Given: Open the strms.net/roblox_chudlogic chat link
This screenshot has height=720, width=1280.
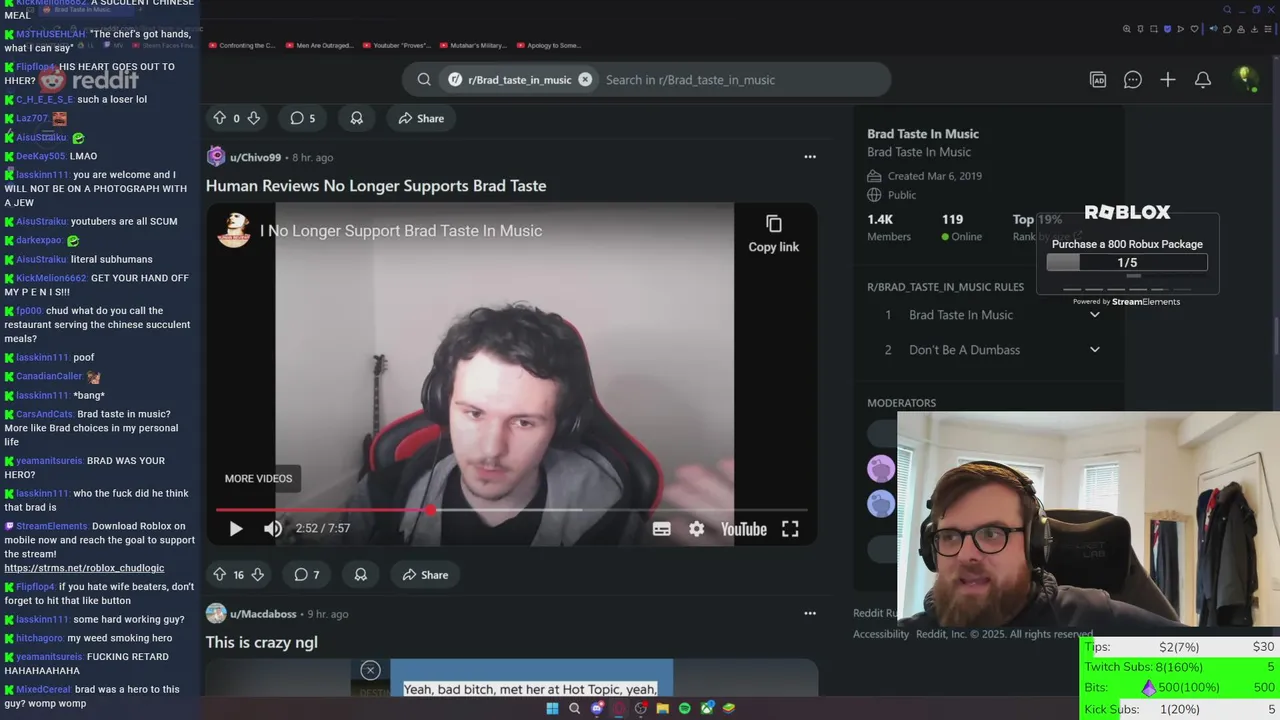Looking at the screenshot, I should click(x=84, y=568).
